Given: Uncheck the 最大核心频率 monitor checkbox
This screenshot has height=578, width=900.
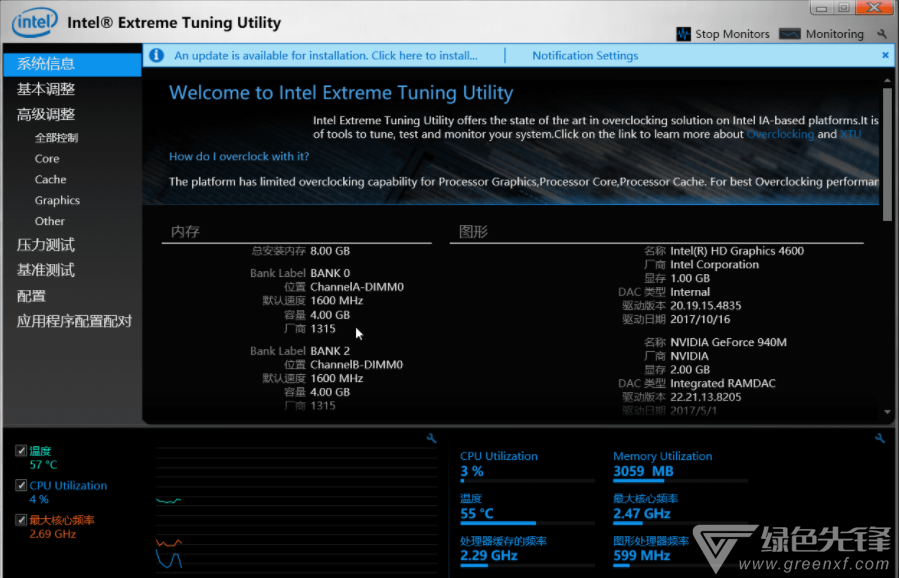Looking at the screenshot, I should 21,520.
